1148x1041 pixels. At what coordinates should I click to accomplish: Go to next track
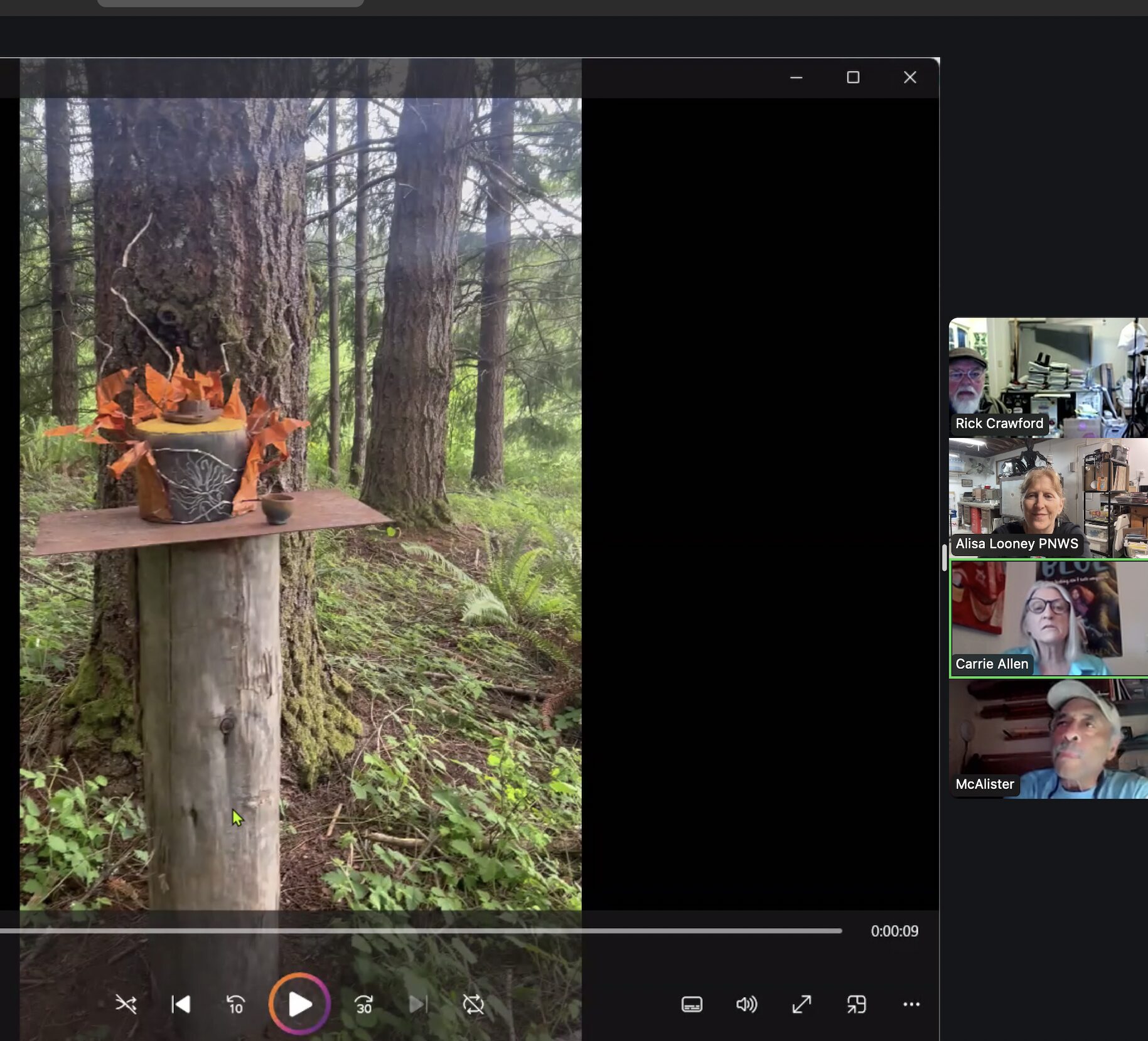coord(418,1004)
